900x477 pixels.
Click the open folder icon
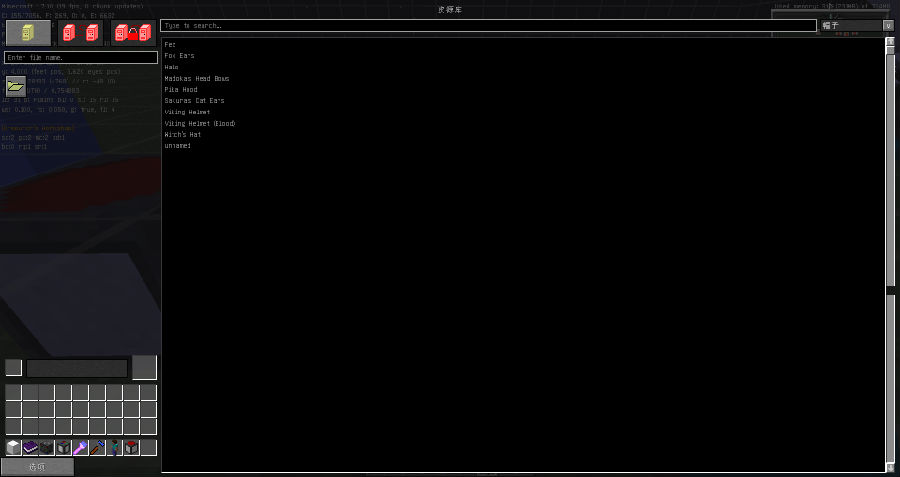coord(15,86)
